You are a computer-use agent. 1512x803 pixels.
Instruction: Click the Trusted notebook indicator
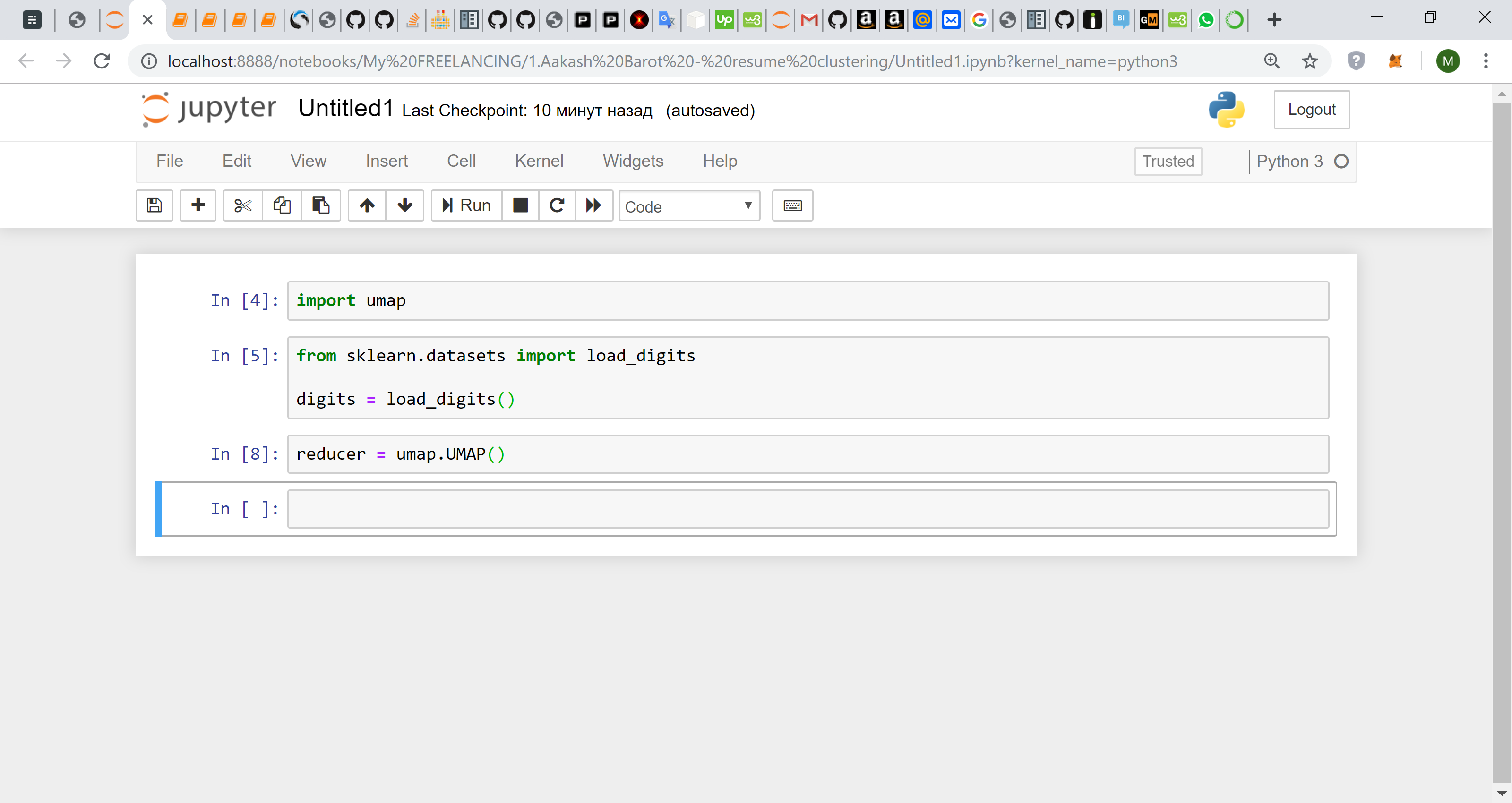coord(1168,161)
